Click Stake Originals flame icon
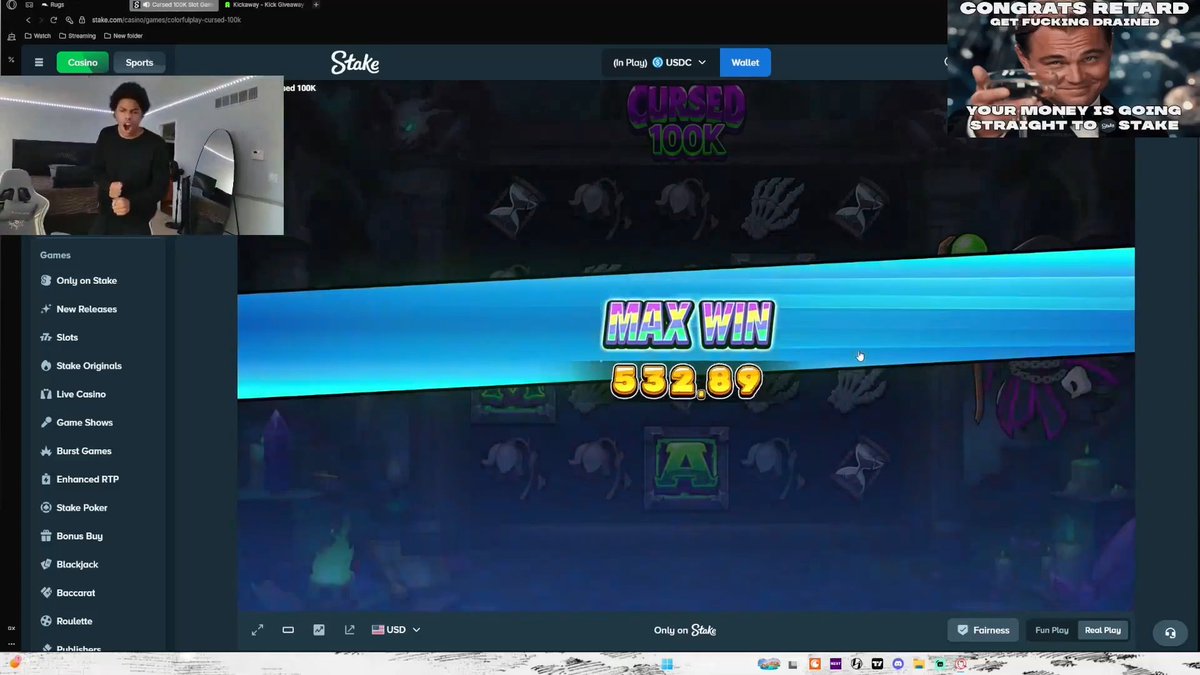Viewport: 1200px width, 675px height. (46, 366)
